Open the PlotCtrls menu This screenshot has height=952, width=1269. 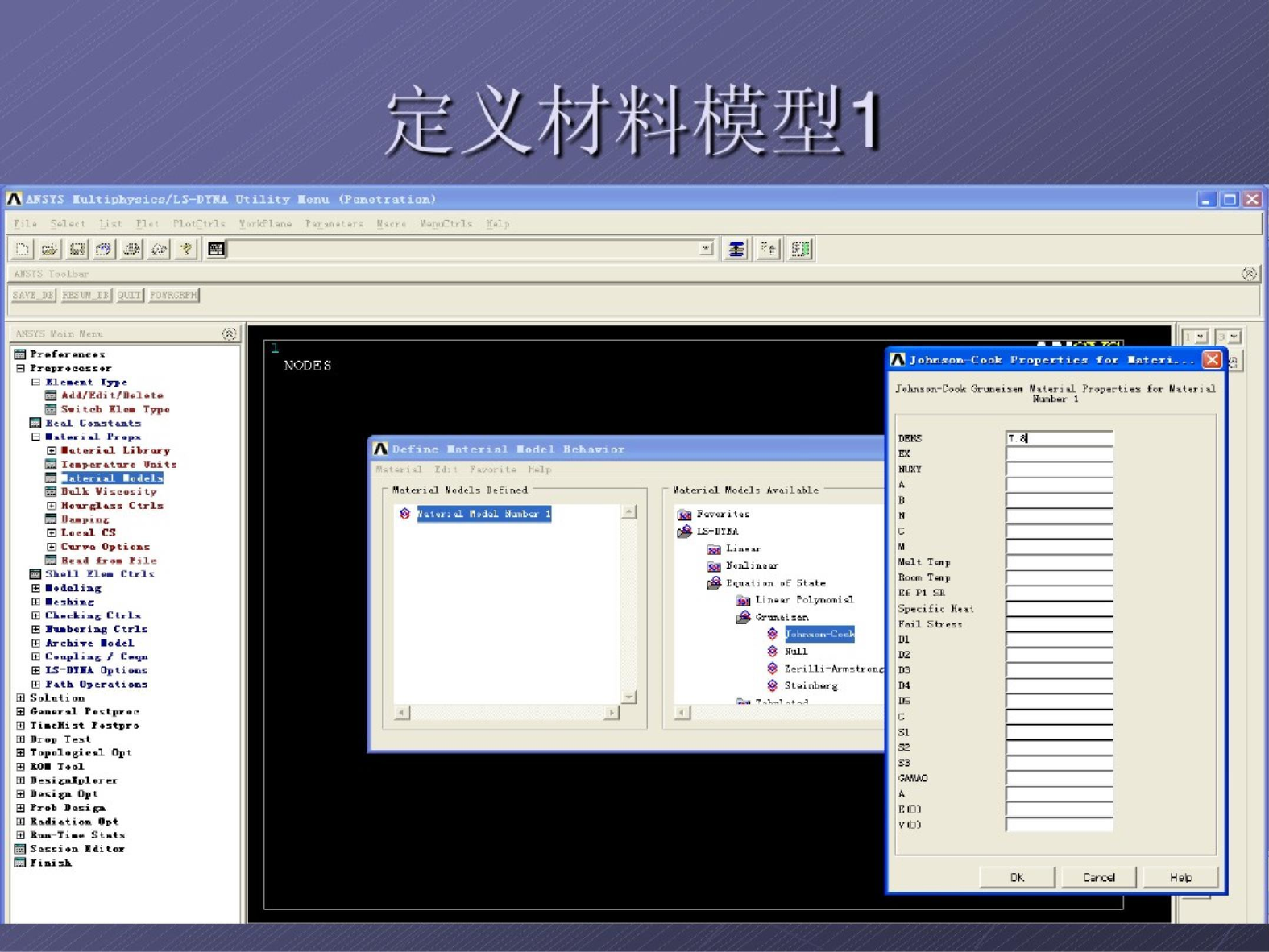[x=199, y=224]
